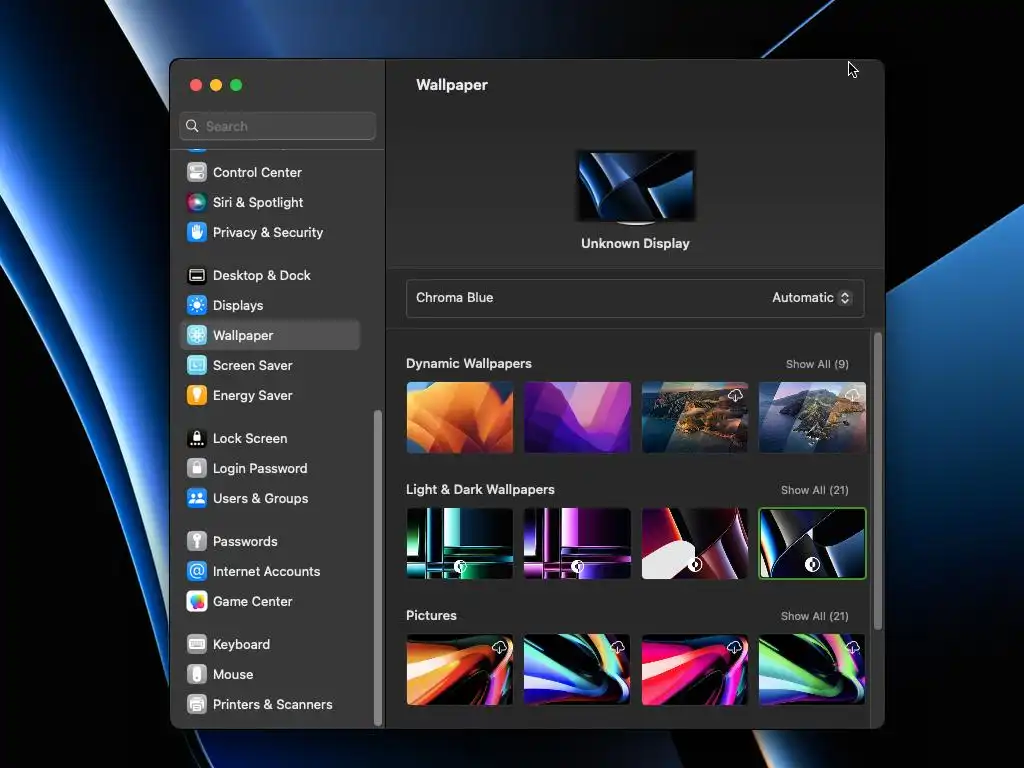Click the Desktop & Dock label

[x=262, y=276]
